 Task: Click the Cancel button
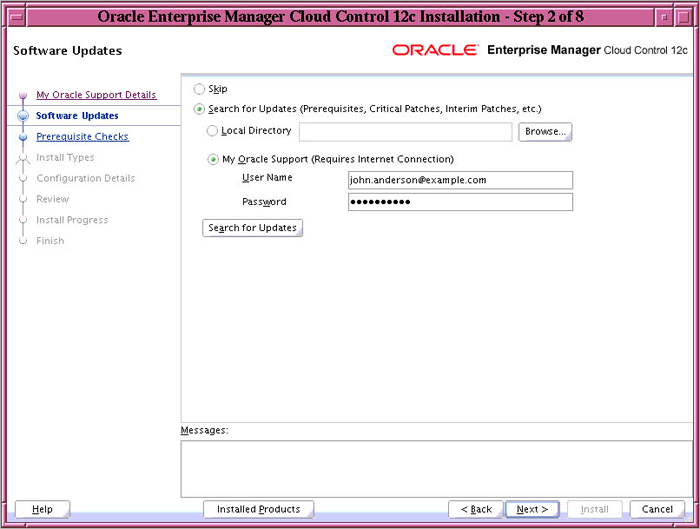(657, 509)
